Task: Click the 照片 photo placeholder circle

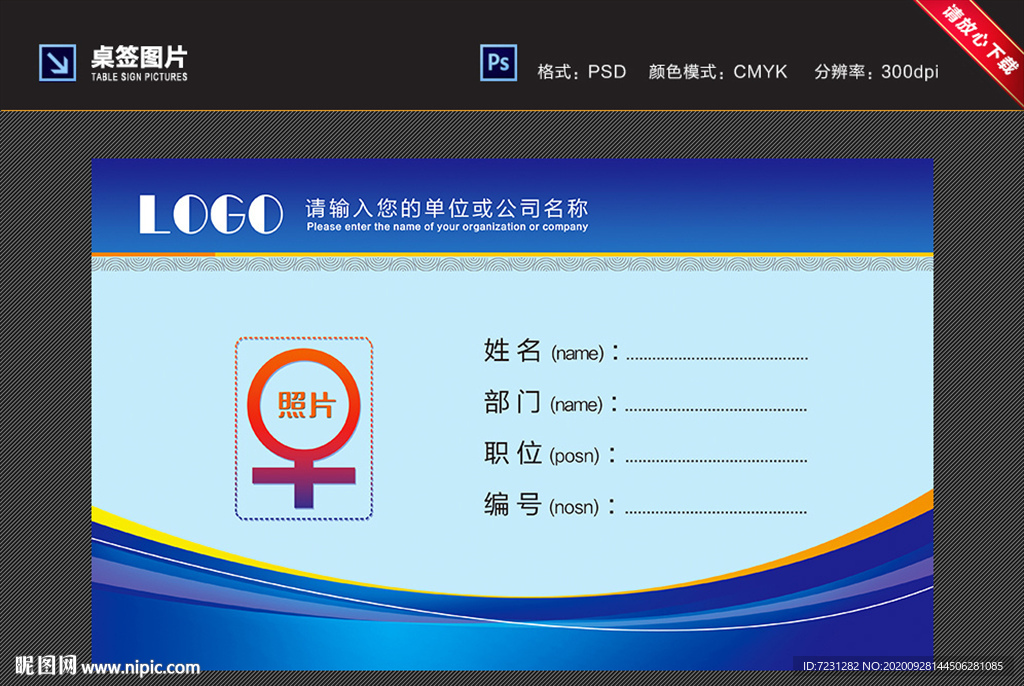Action: pos(304,404)
